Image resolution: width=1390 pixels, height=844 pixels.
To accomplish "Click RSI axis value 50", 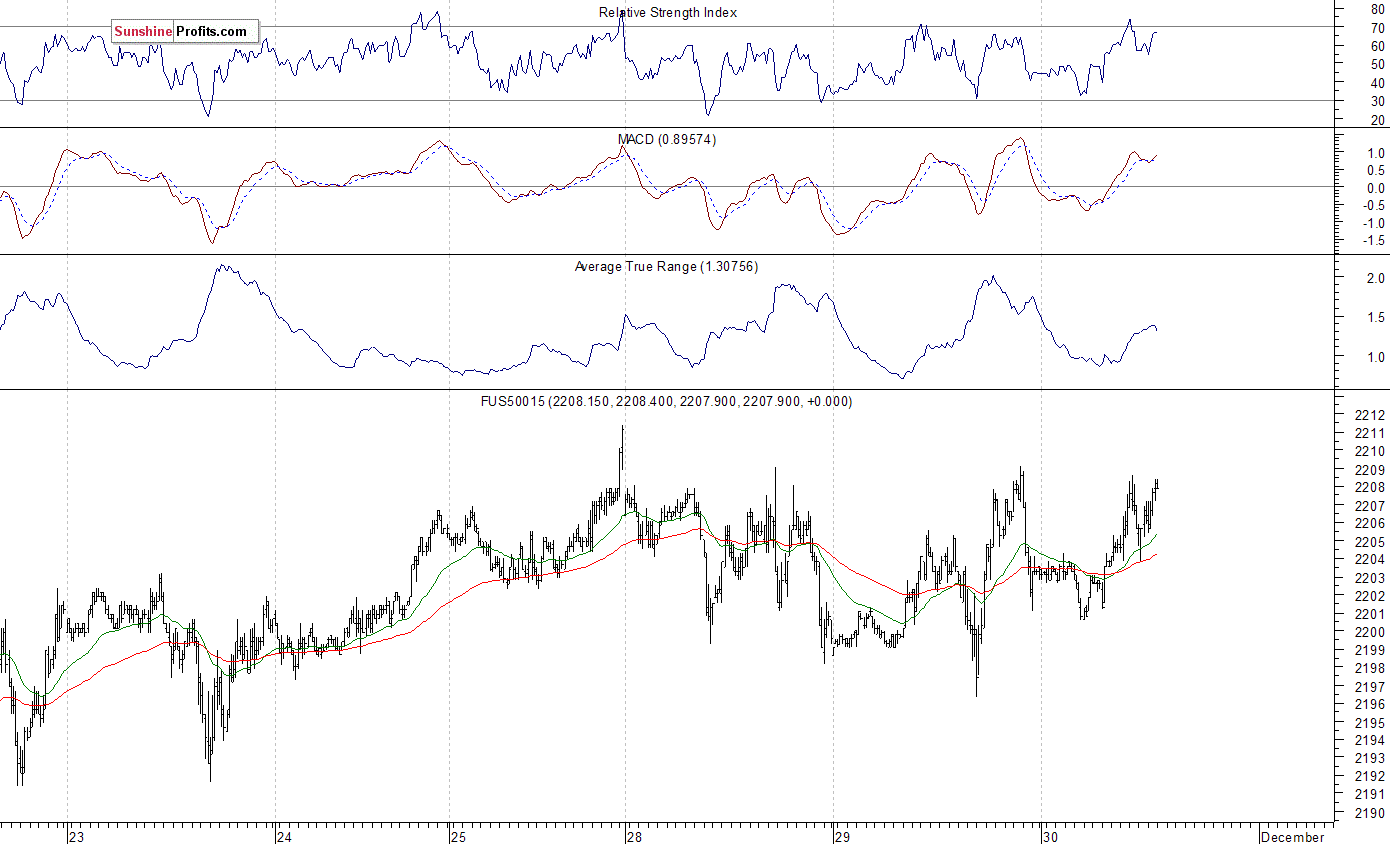I will click(1378, 64).
